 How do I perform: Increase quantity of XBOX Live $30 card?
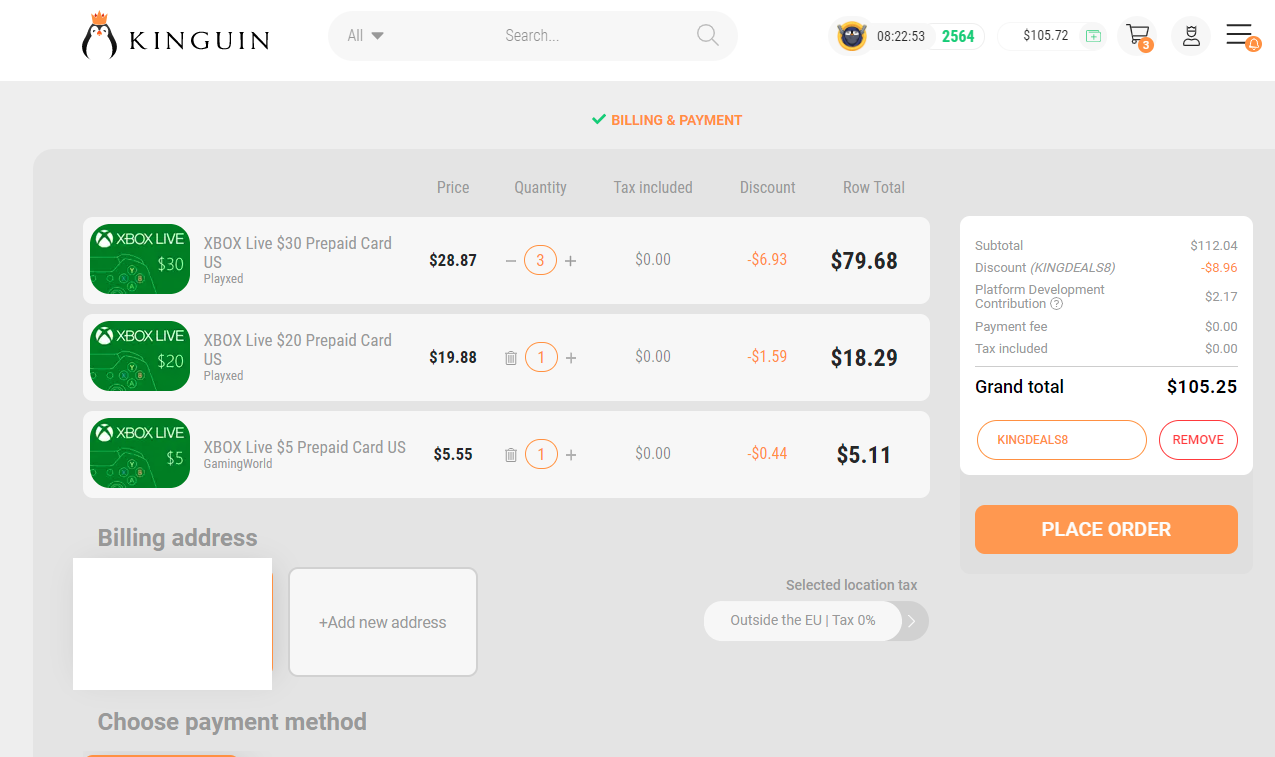570,261
